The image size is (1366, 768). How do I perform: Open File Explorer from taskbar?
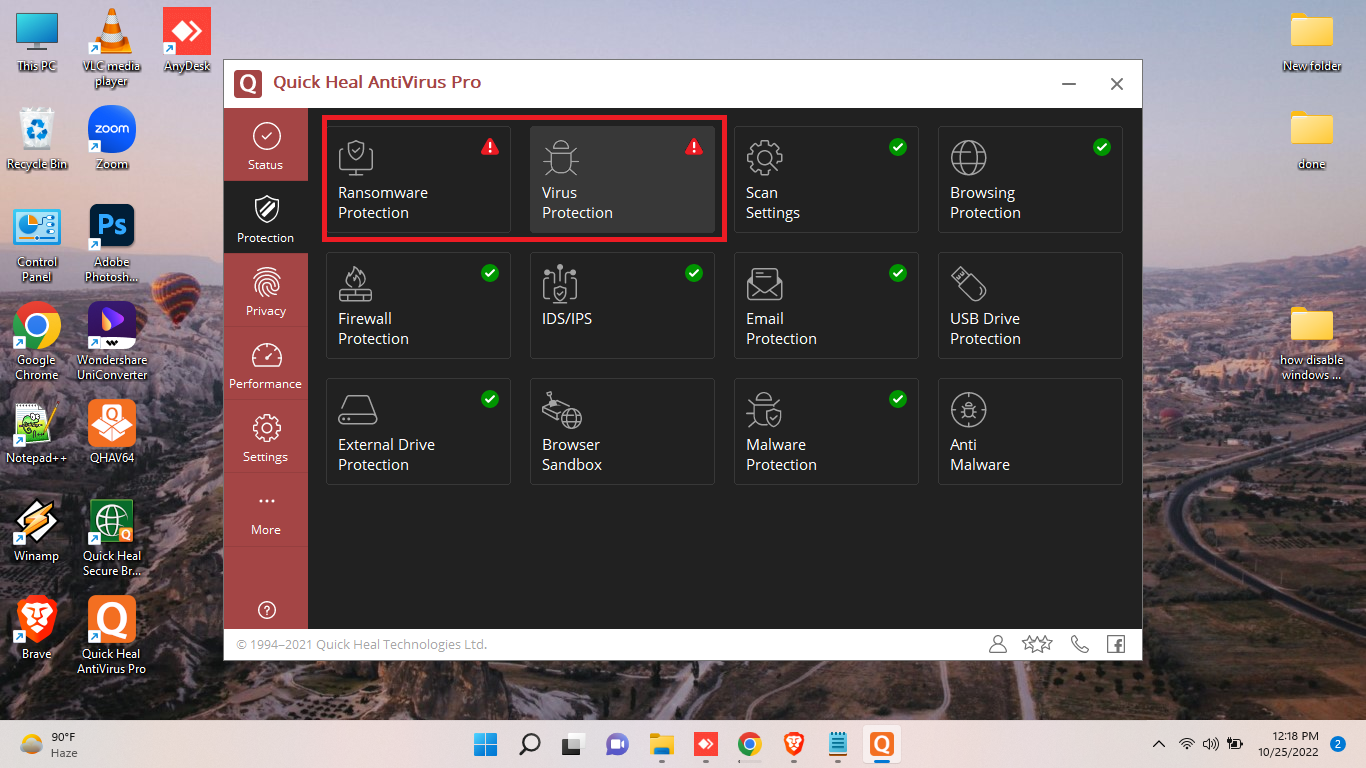coord(661,744)
